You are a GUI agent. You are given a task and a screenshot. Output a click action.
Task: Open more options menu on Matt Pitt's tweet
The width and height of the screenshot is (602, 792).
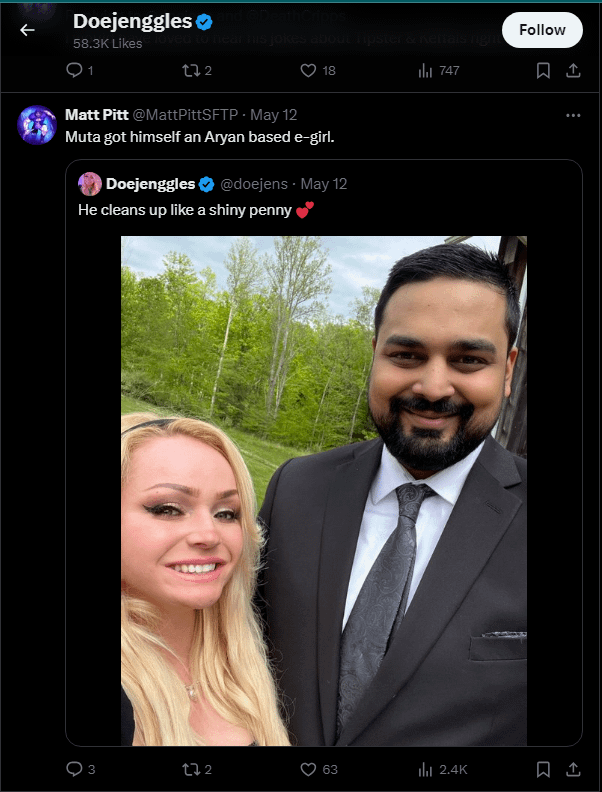(573, 116)
